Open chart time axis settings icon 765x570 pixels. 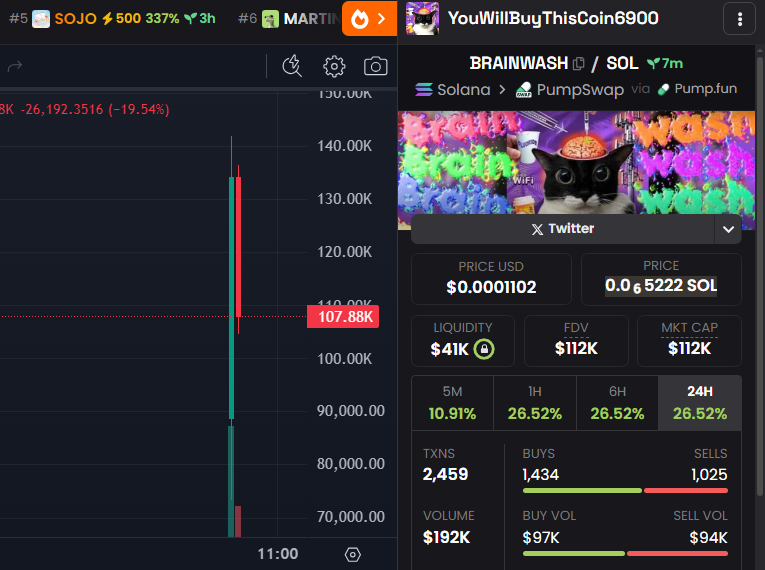(352, 554)
